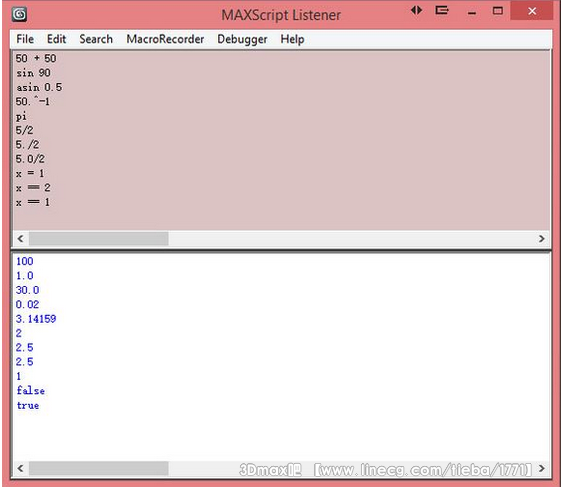Viewport: 561px width, 487px height.
Task: Open the Help menu
Action: 292,39
